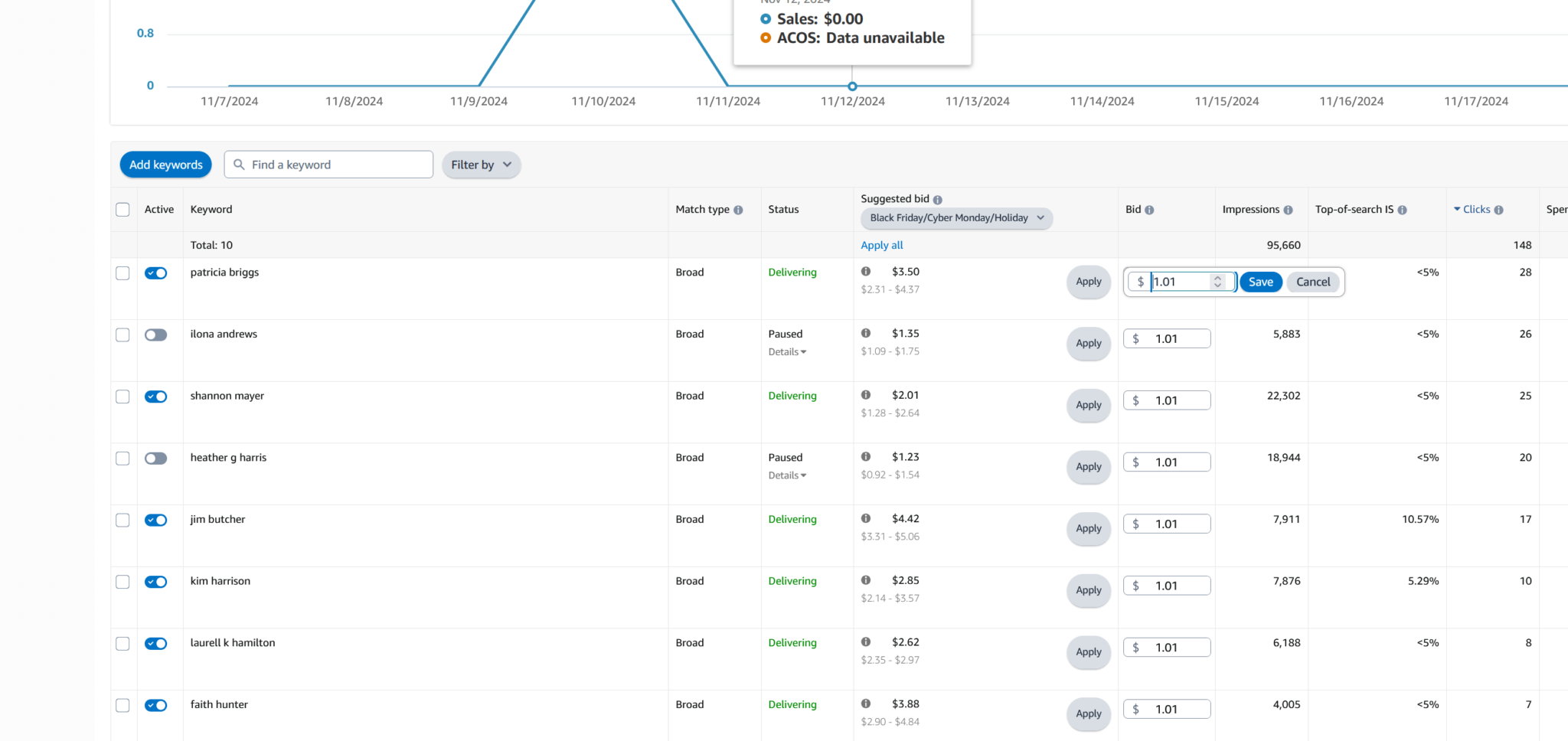Expand Details under heather g harris Paused
This screenshot has height=741, width=1568.
[x=787, y=475]
